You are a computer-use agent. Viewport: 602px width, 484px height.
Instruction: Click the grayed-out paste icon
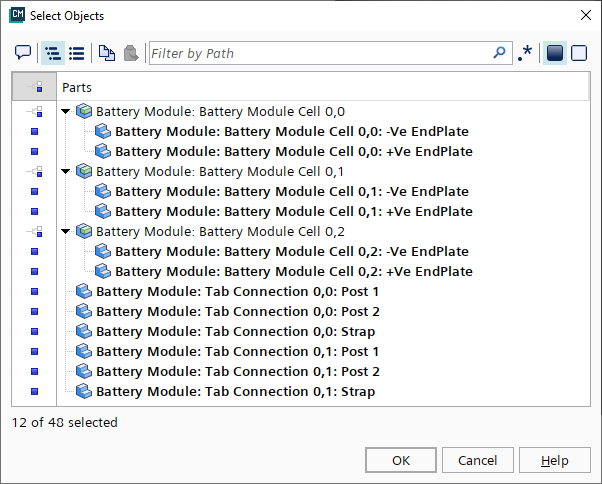[131, 53]
